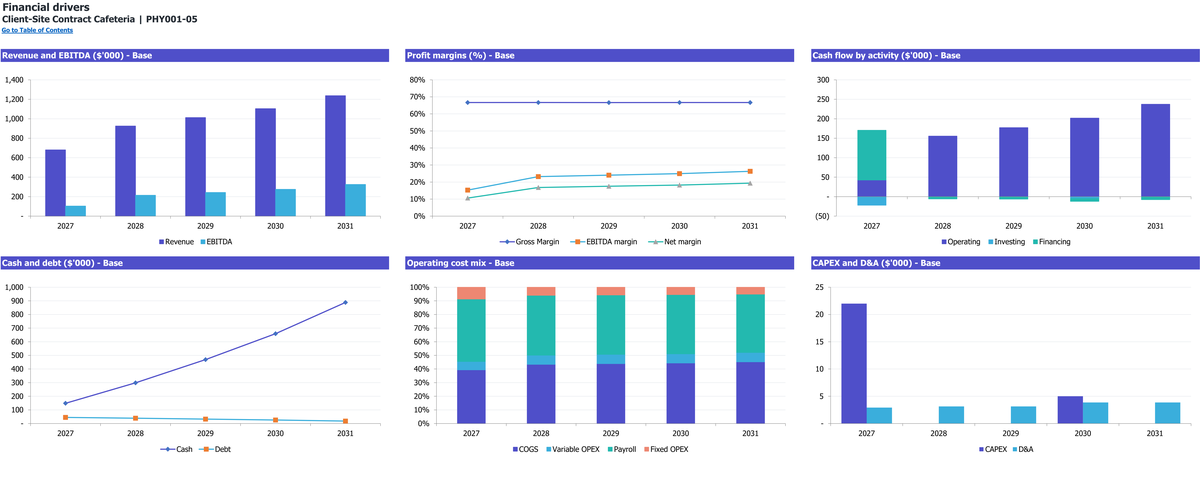Click the 2029 Revenue bar

click(195, 167)
